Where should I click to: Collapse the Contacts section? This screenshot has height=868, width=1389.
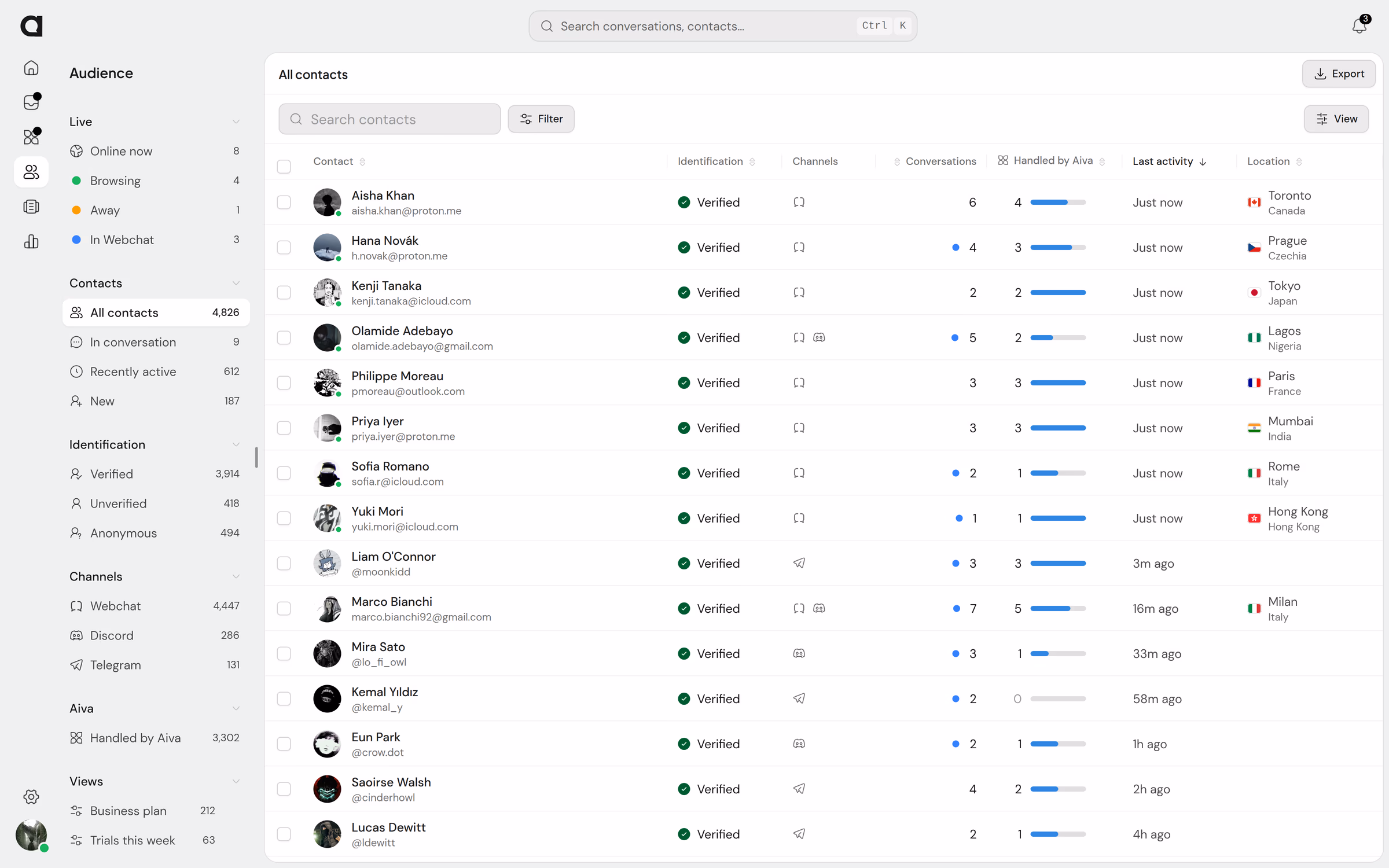coord(236,283)
